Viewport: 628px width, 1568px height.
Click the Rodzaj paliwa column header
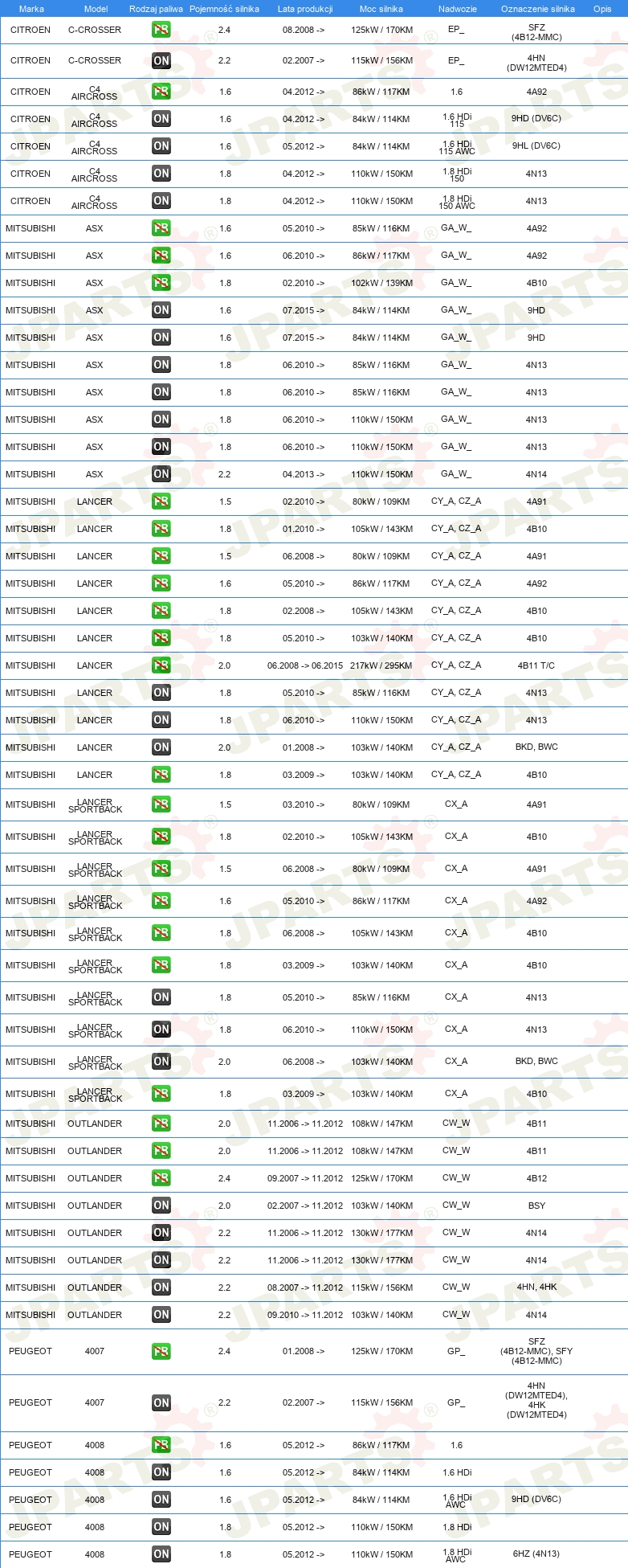tap(156, 9)
